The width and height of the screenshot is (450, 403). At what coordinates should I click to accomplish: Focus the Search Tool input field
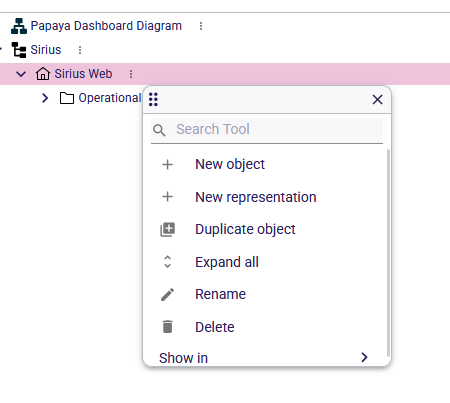pos(267,130)
